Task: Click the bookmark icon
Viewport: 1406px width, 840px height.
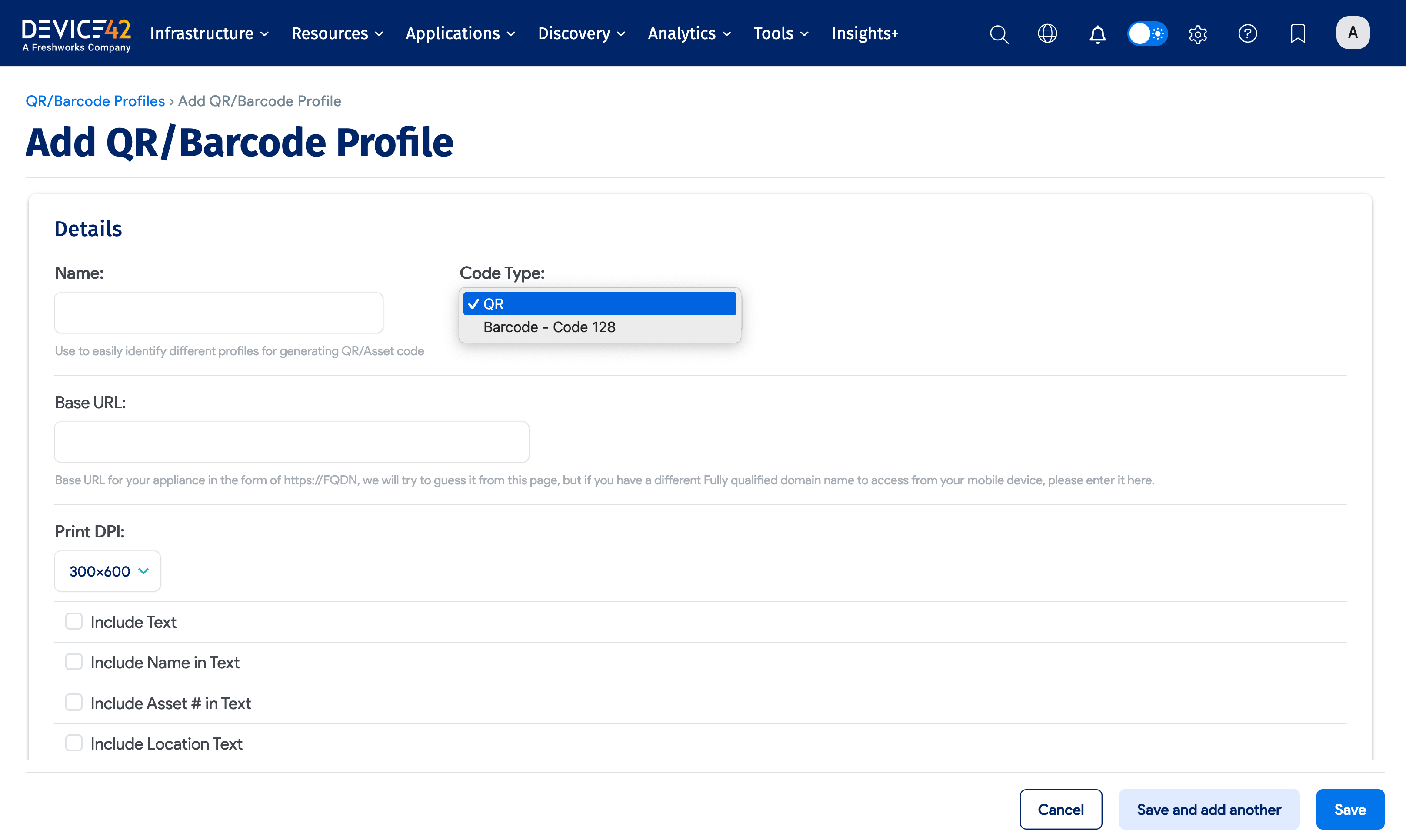Action: 1297,33
